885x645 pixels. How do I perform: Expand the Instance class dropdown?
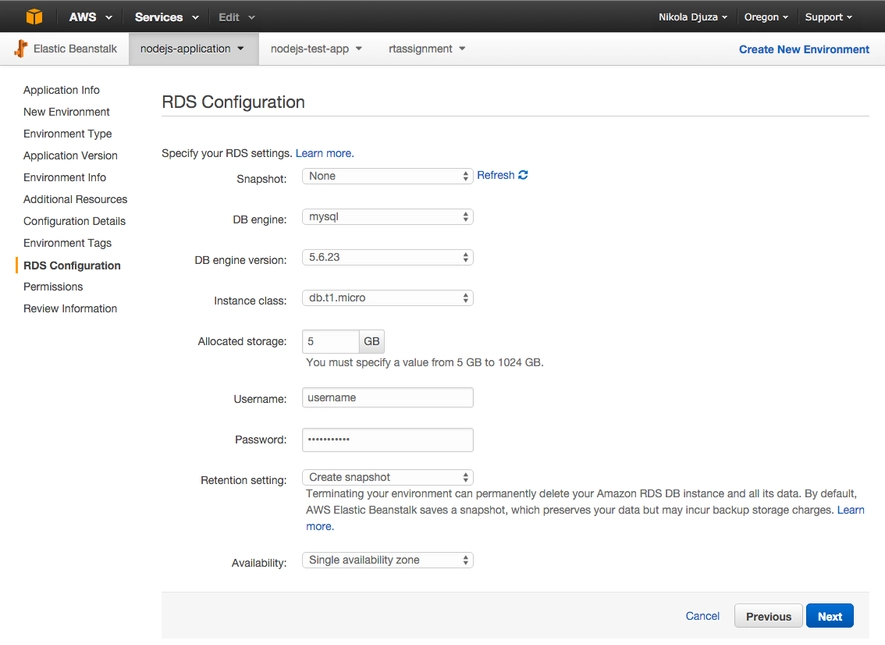[387, 298]
